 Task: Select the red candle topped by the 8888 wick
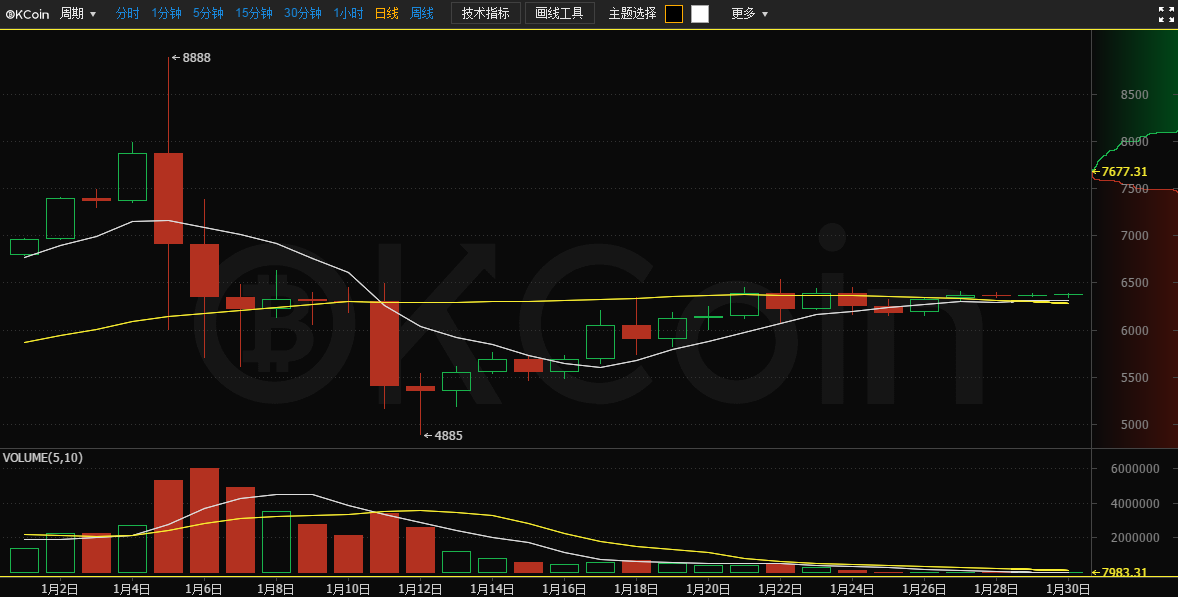click(x=168, y=198)
